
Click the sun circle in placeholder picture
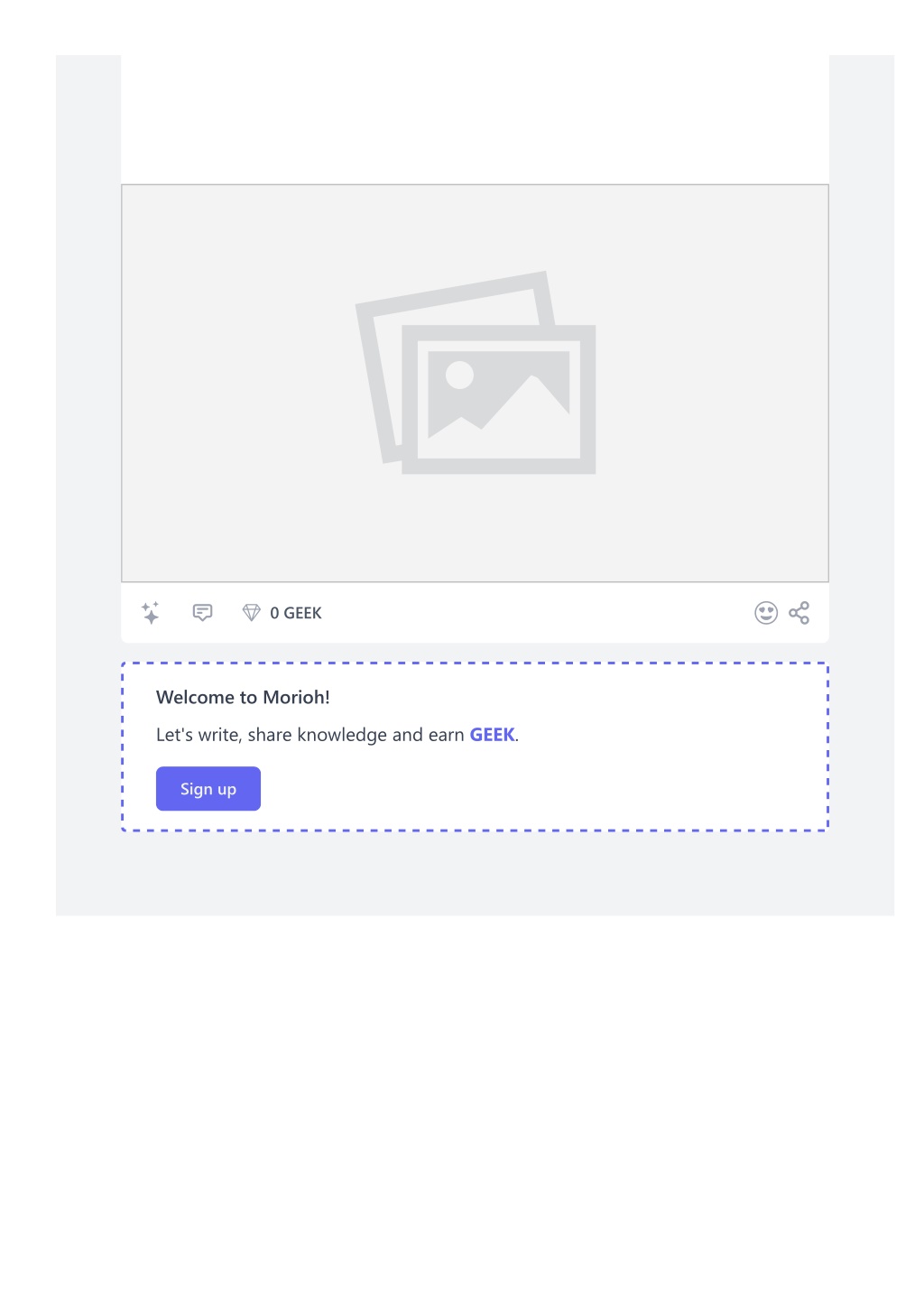point(460,375)
